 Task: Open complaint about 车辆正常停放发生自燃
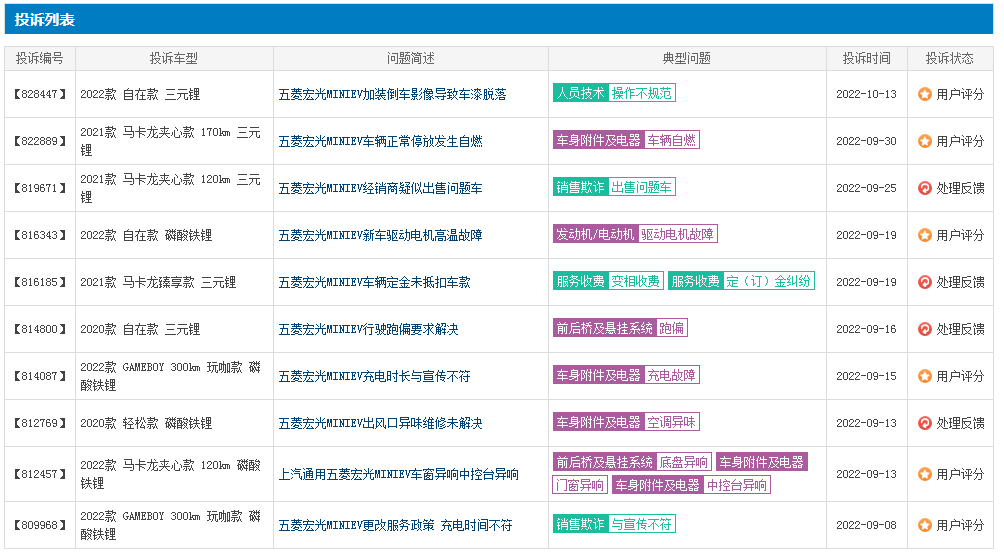click(380, 141)
